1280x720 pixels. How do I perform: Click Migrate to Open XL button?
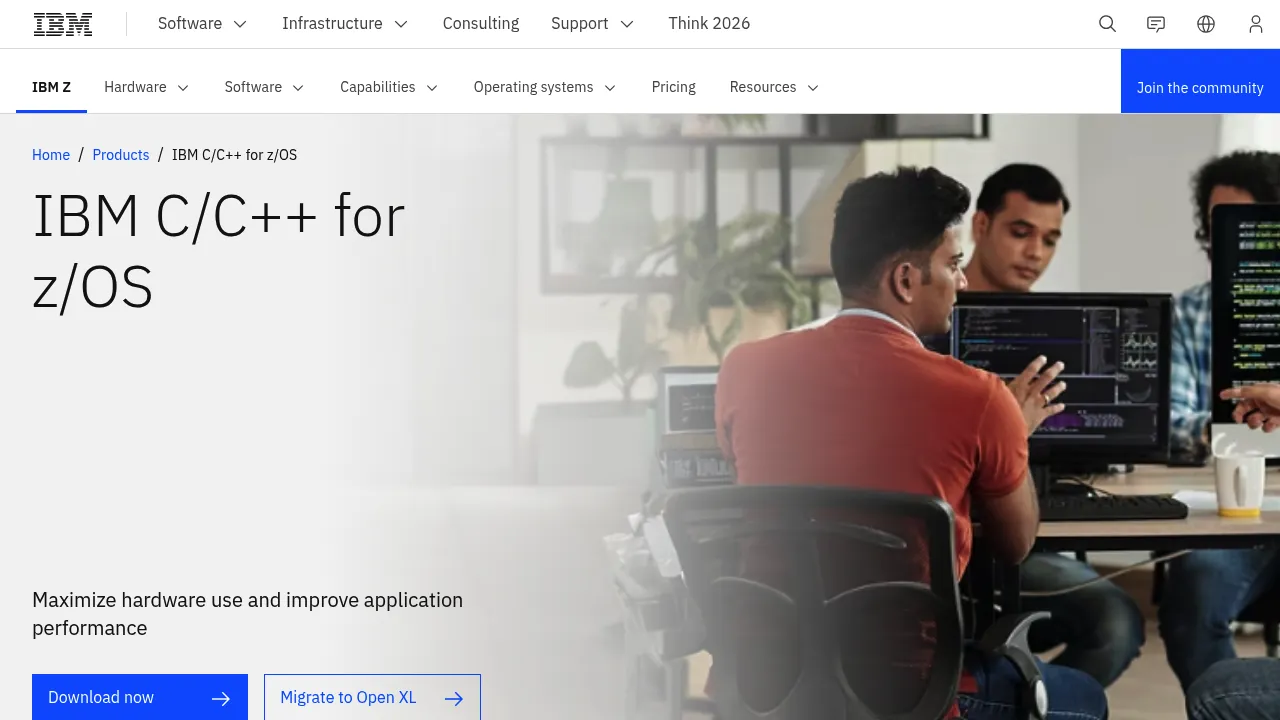[372, 697]
